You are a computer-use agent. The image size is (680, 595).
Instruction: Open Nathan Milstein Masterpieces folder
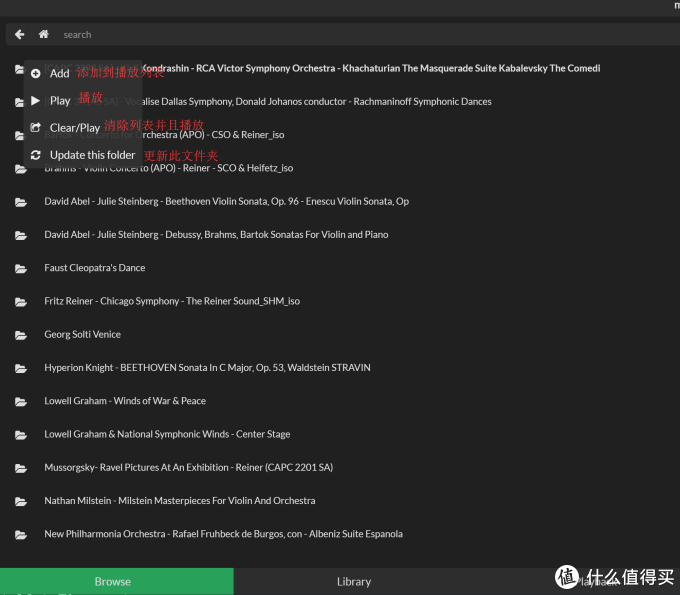179,501
